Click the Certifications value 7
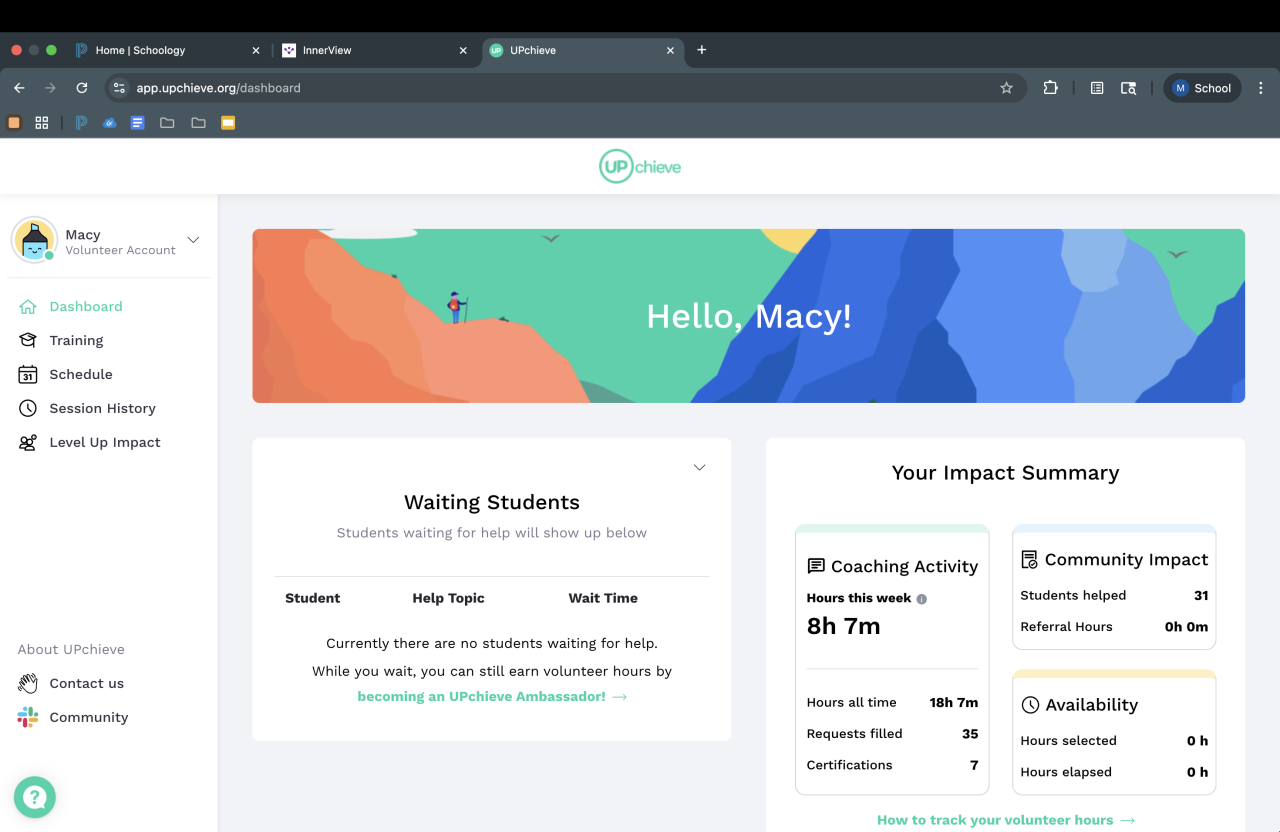The height and width of the screenshot is (832, 1280). (974, 766)
